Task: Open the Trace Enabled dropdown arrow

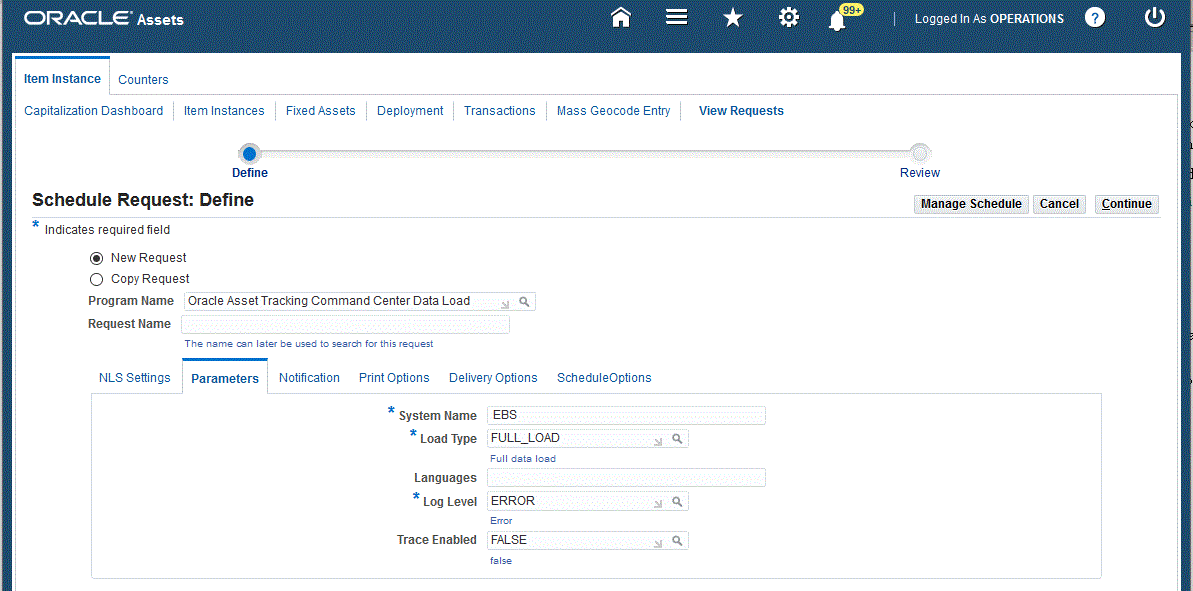Action: click(659, 540)
